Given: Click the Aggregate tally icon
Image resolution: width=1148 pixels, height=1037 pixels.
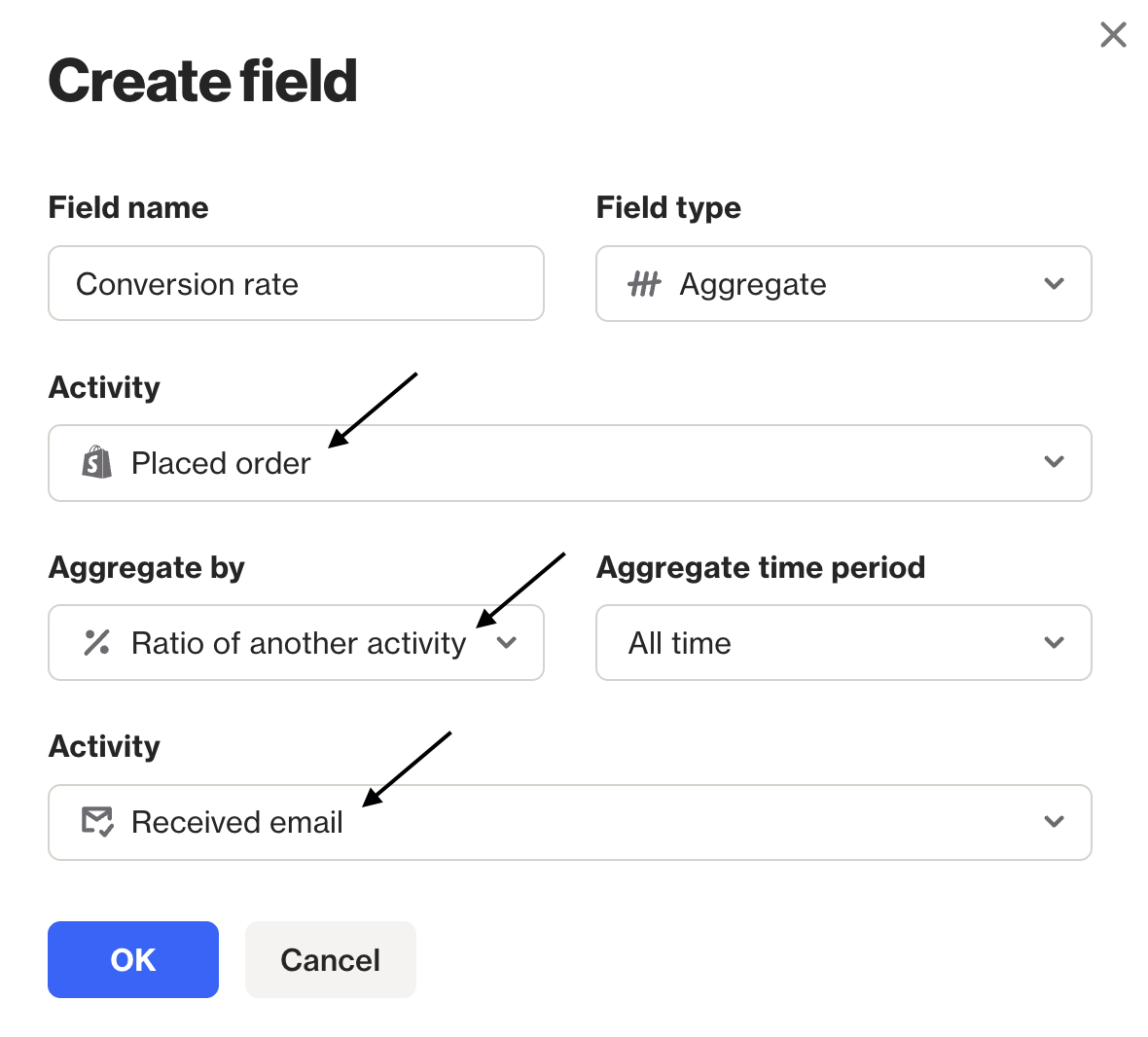Looking at the screenshot, I should pos(644,284).
